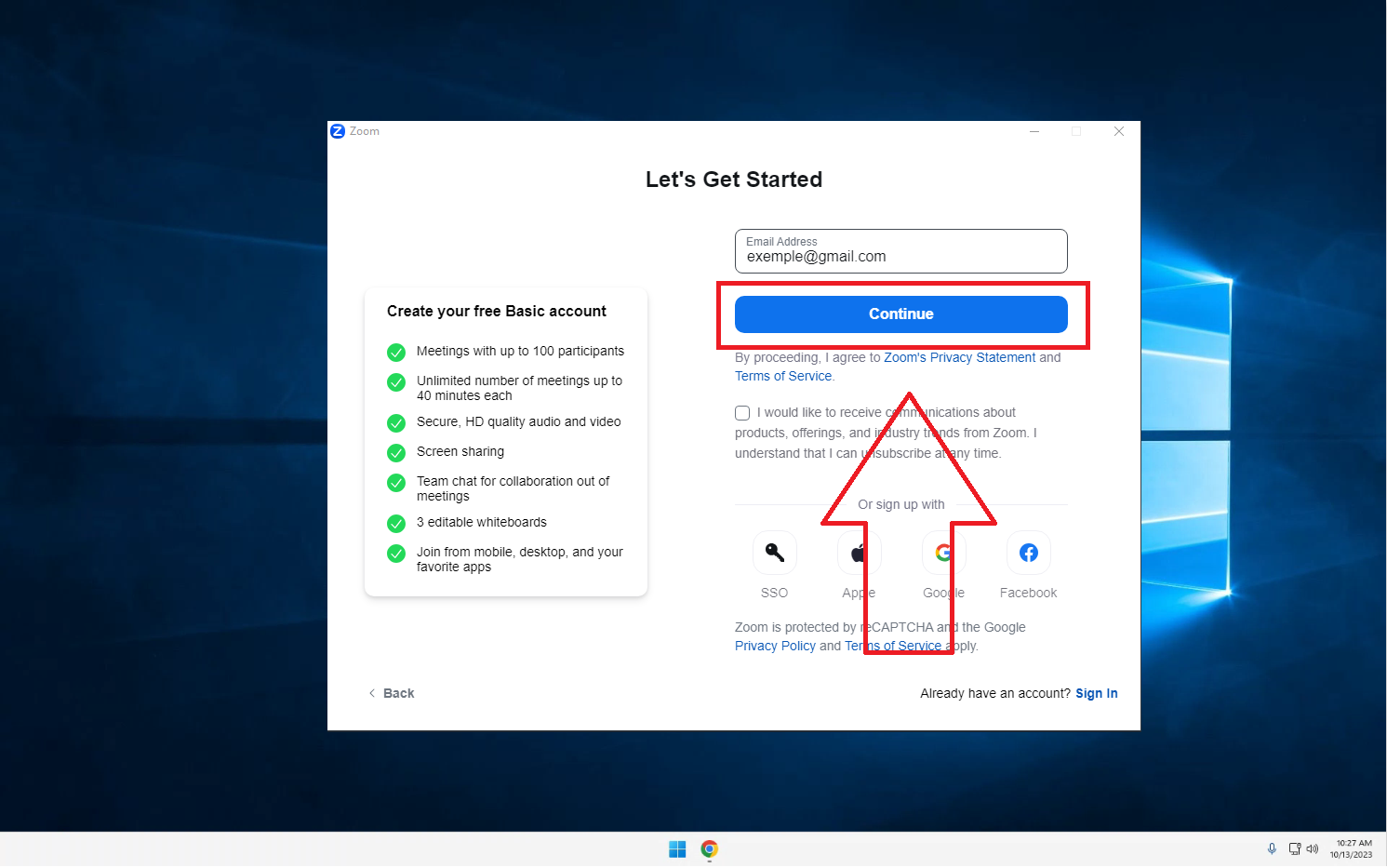Click the Sign In link
Viewport: 1387px width, 868px height.
pos(1097,693)
